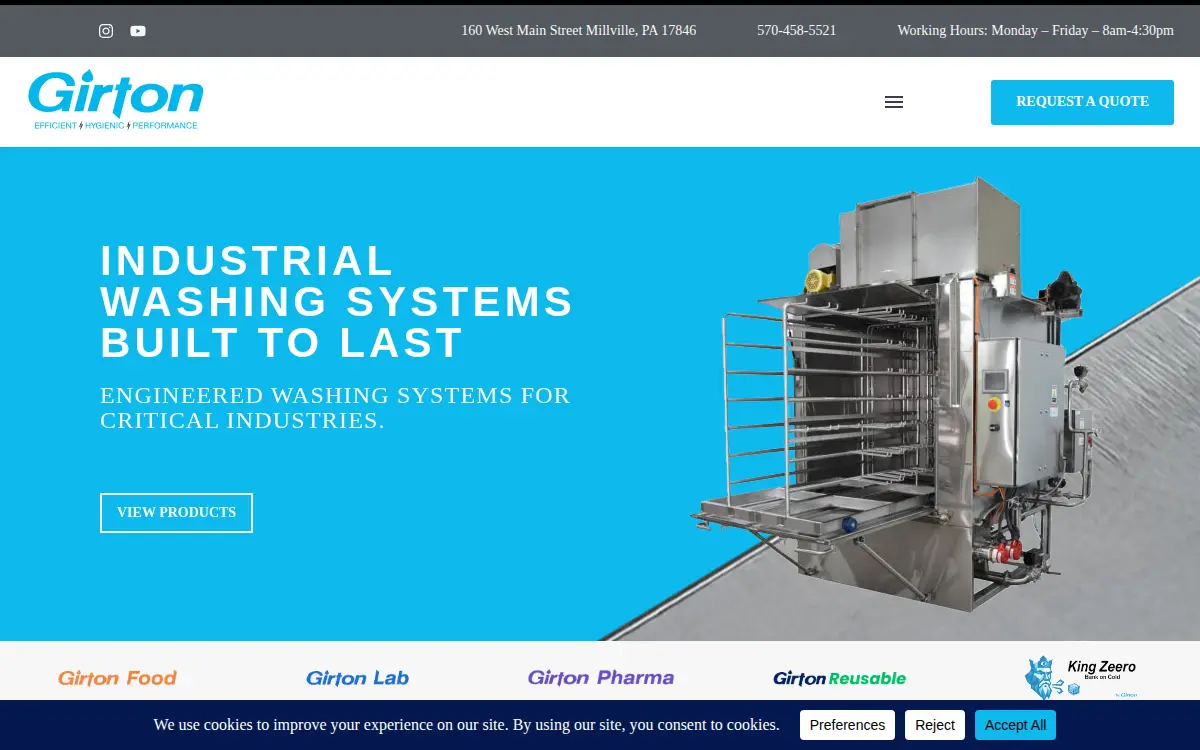Click Request a Quote button

[x=1082, y=102]
